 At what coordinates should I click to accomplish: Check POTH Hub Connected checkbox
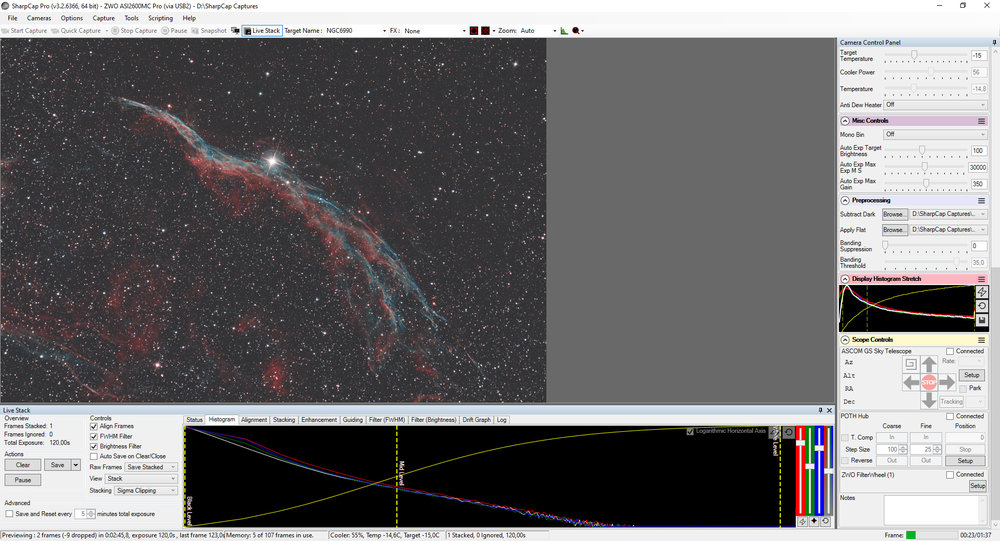[x=950, y=416]
